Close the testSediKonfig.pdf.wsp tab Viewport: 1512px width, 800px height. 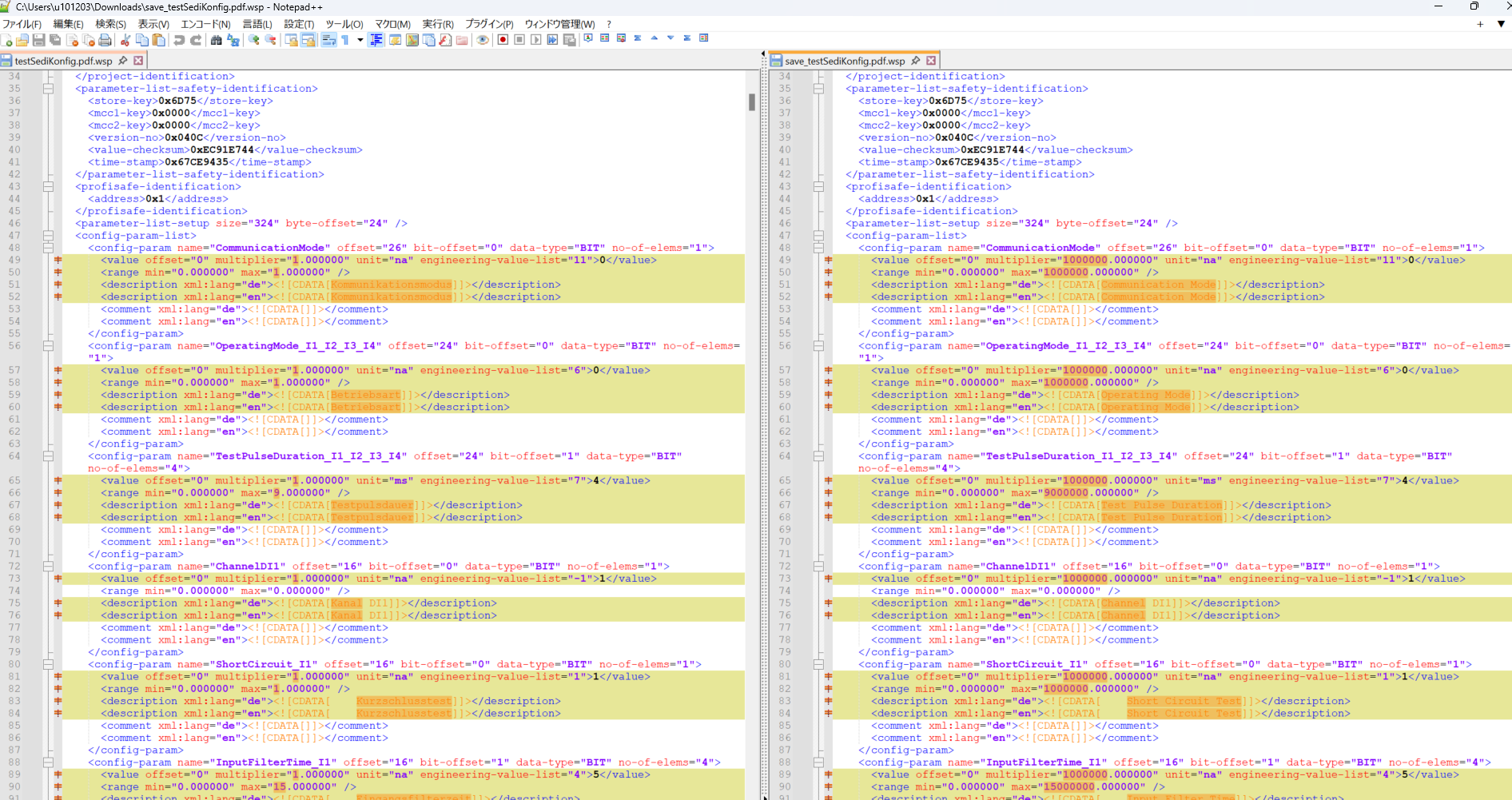[x=138, y=61]
